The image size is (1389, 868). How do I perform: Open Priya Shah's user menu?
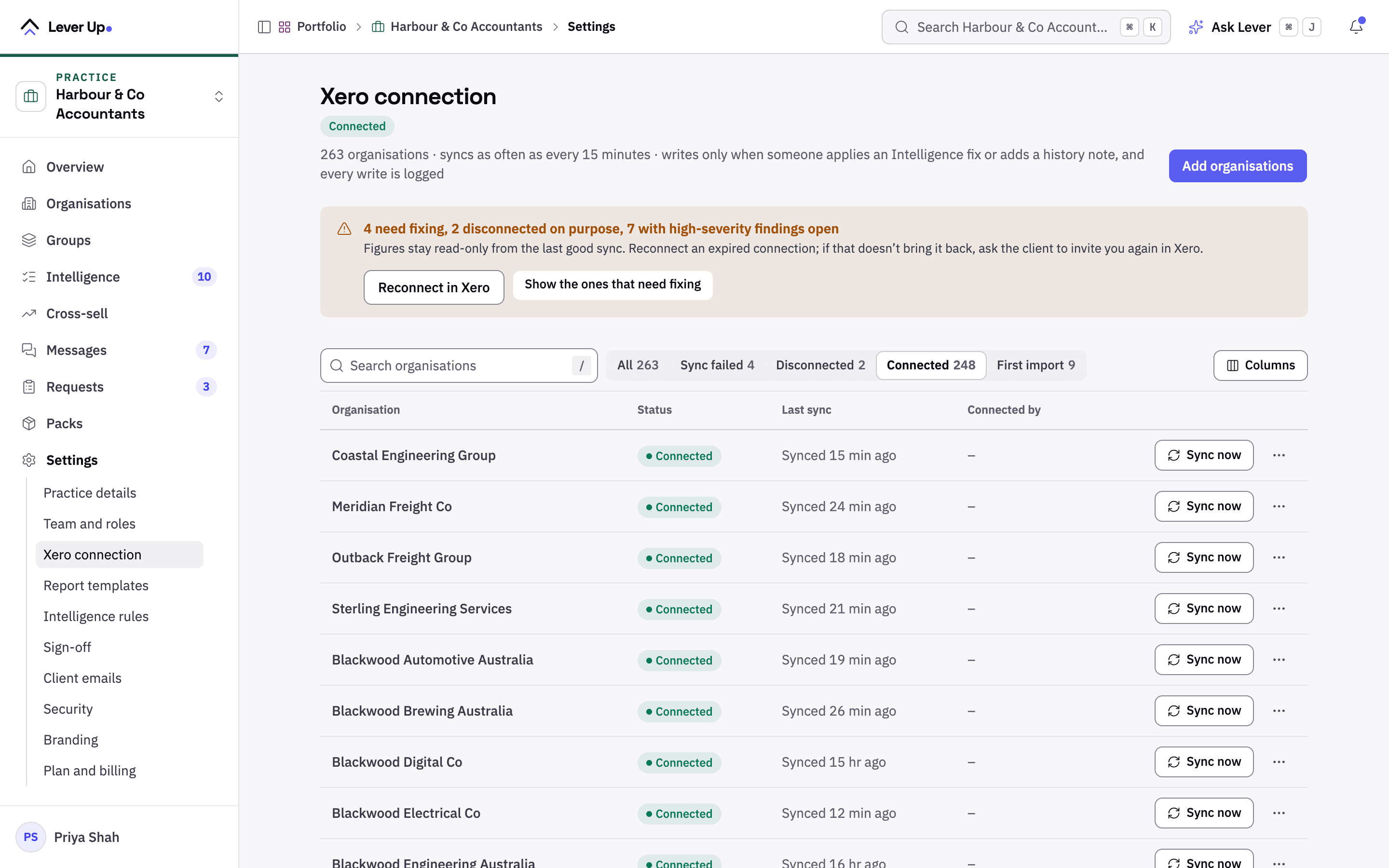tap(119, 837)
